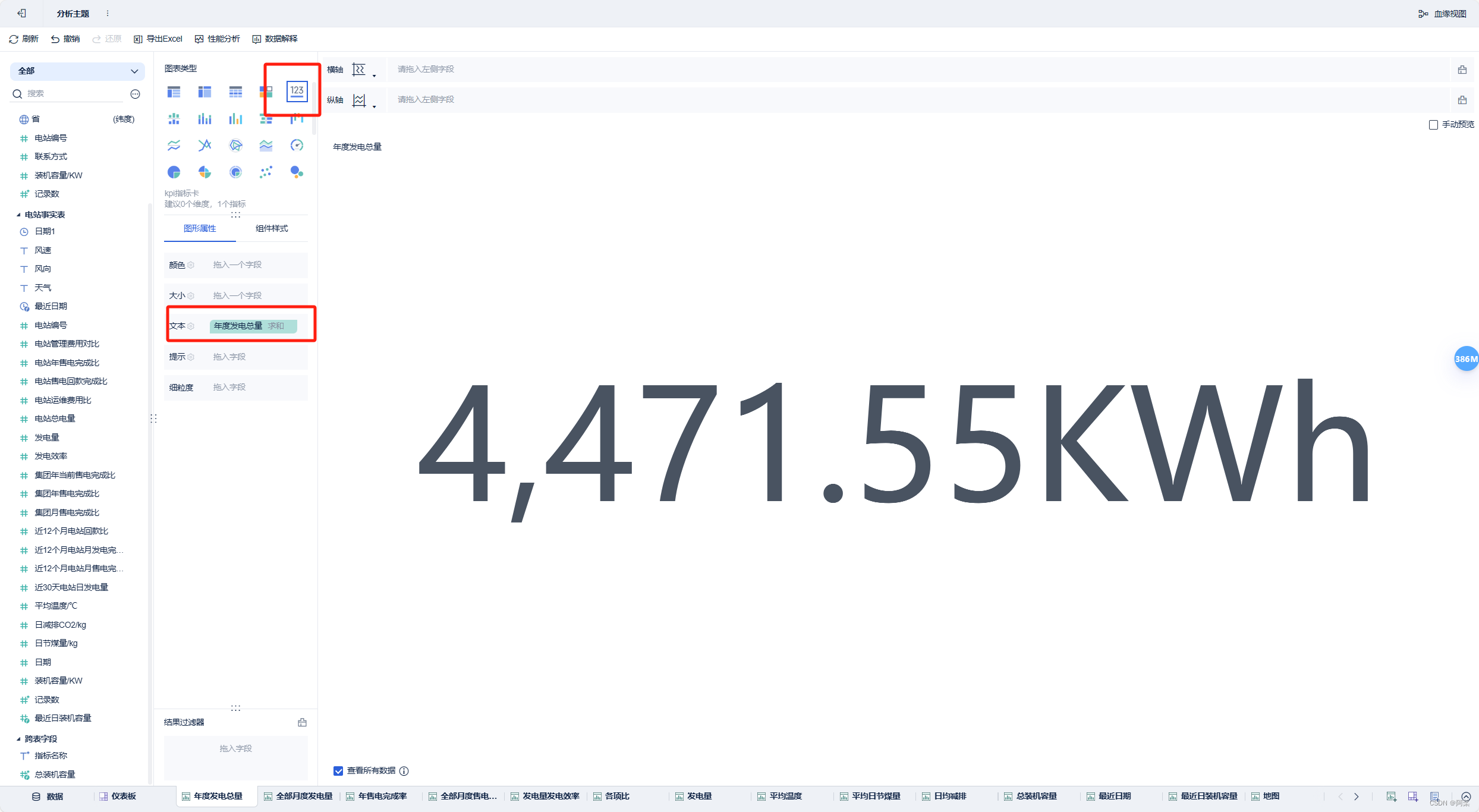Click the add dashboard icon in bottom bar
Image resolution: width=1479 pixels, height=812 pixels.
1413,797
